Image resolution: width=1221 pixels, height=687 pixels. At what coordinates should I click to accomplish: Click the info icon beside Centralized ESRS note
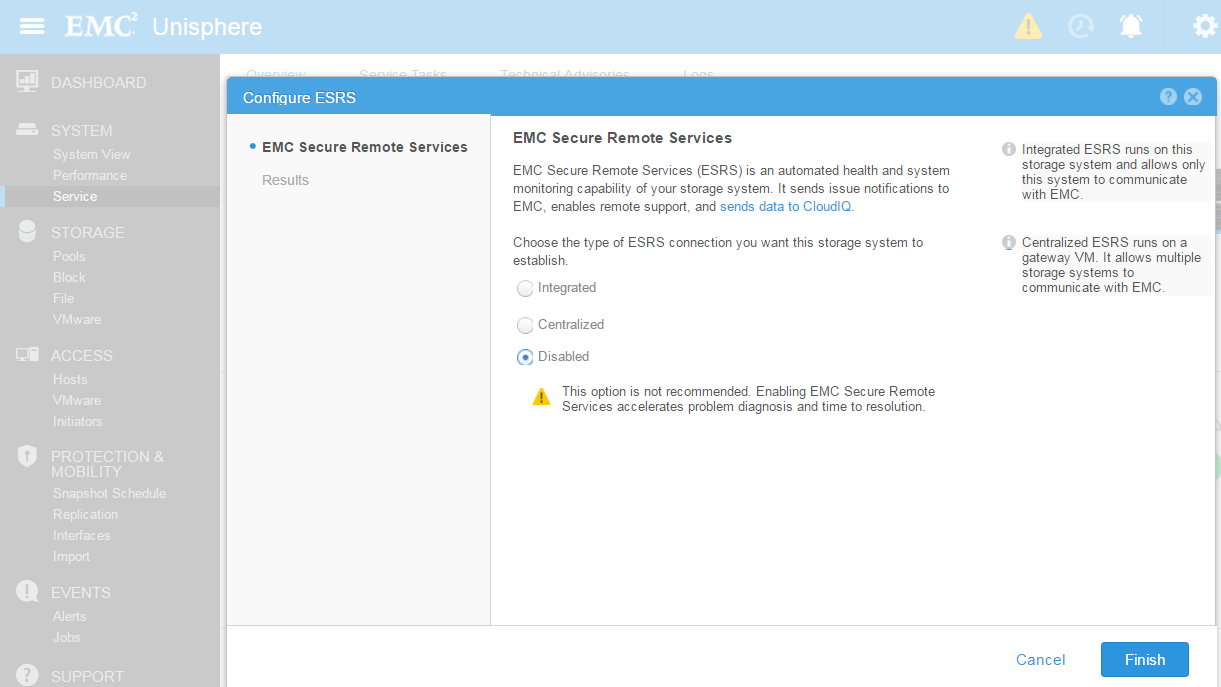1009,243
